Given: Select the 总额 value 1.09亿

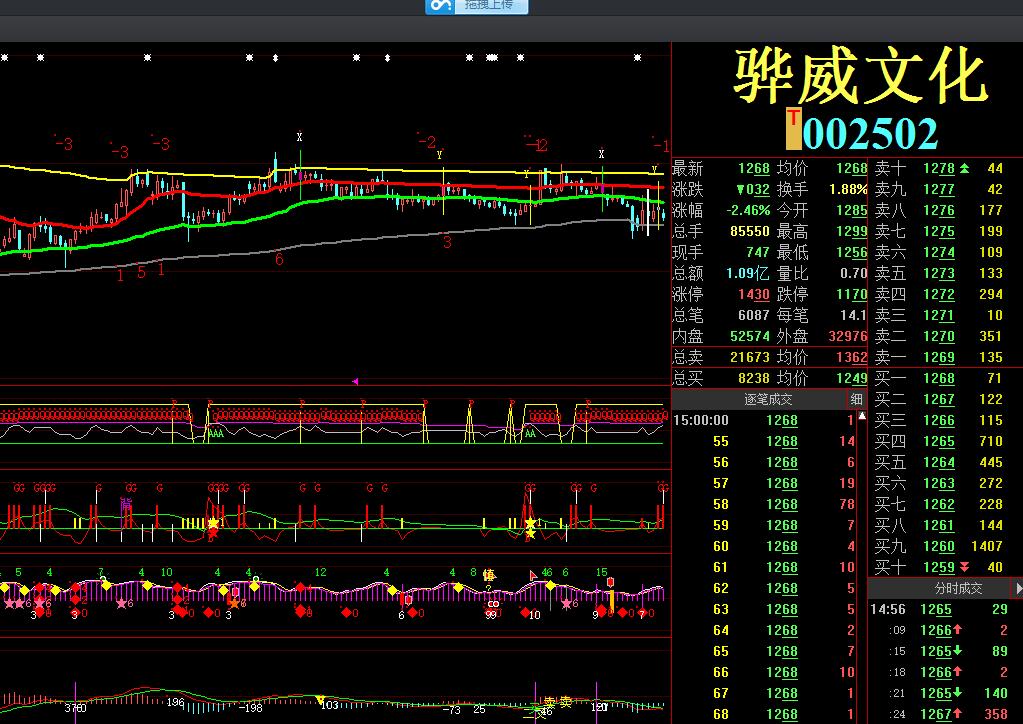Looking at the screenshot, I should [x=748, y=273].
